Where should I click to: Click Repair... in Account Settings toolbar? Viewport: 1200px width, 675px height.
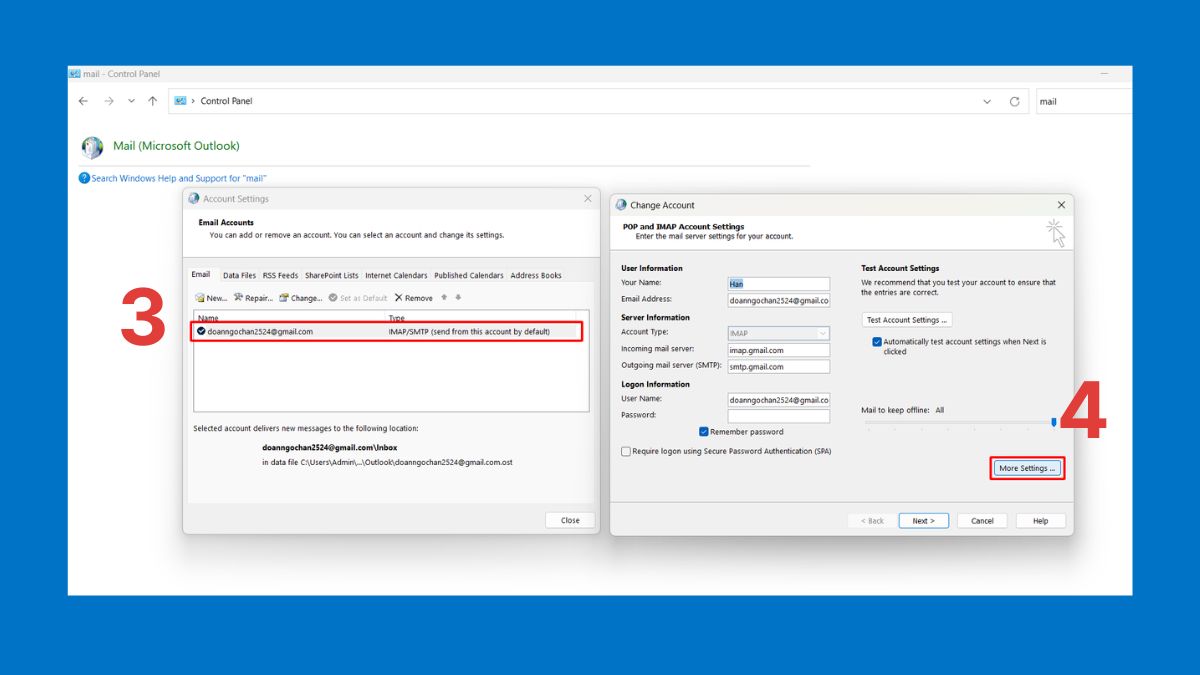click(253, 298)
